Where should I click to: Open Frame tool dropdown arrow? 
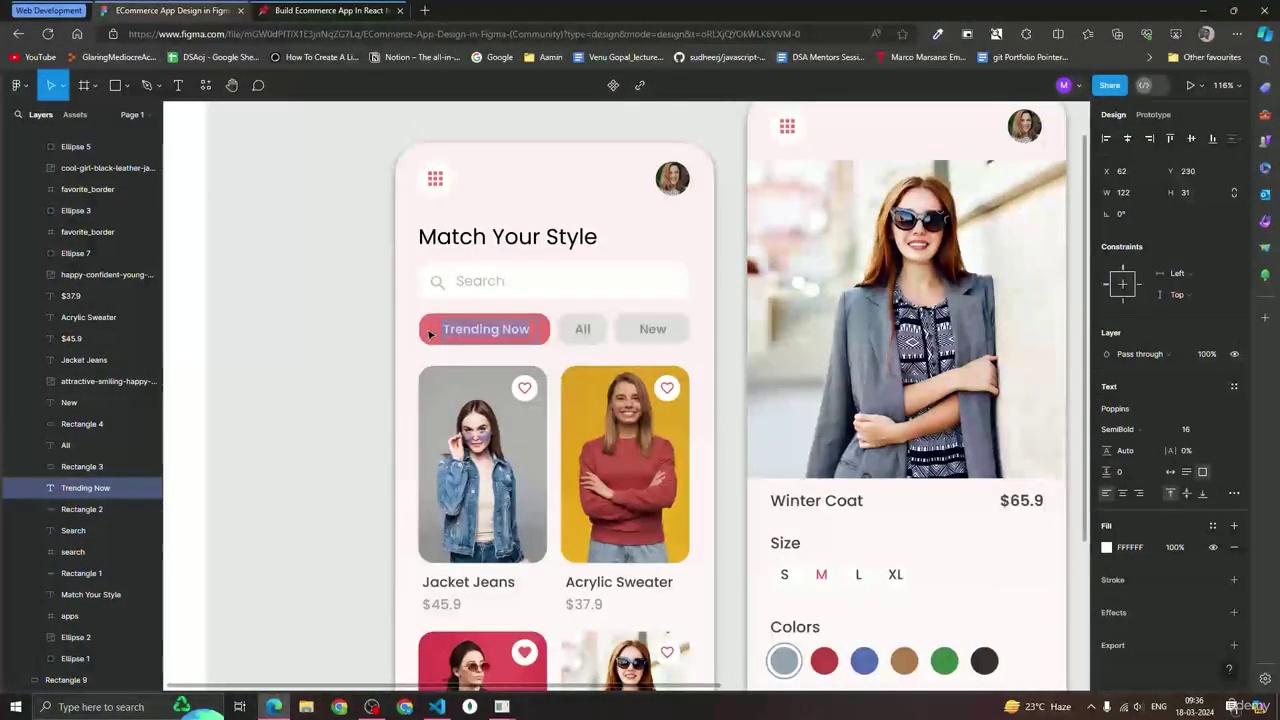(96, 85)
